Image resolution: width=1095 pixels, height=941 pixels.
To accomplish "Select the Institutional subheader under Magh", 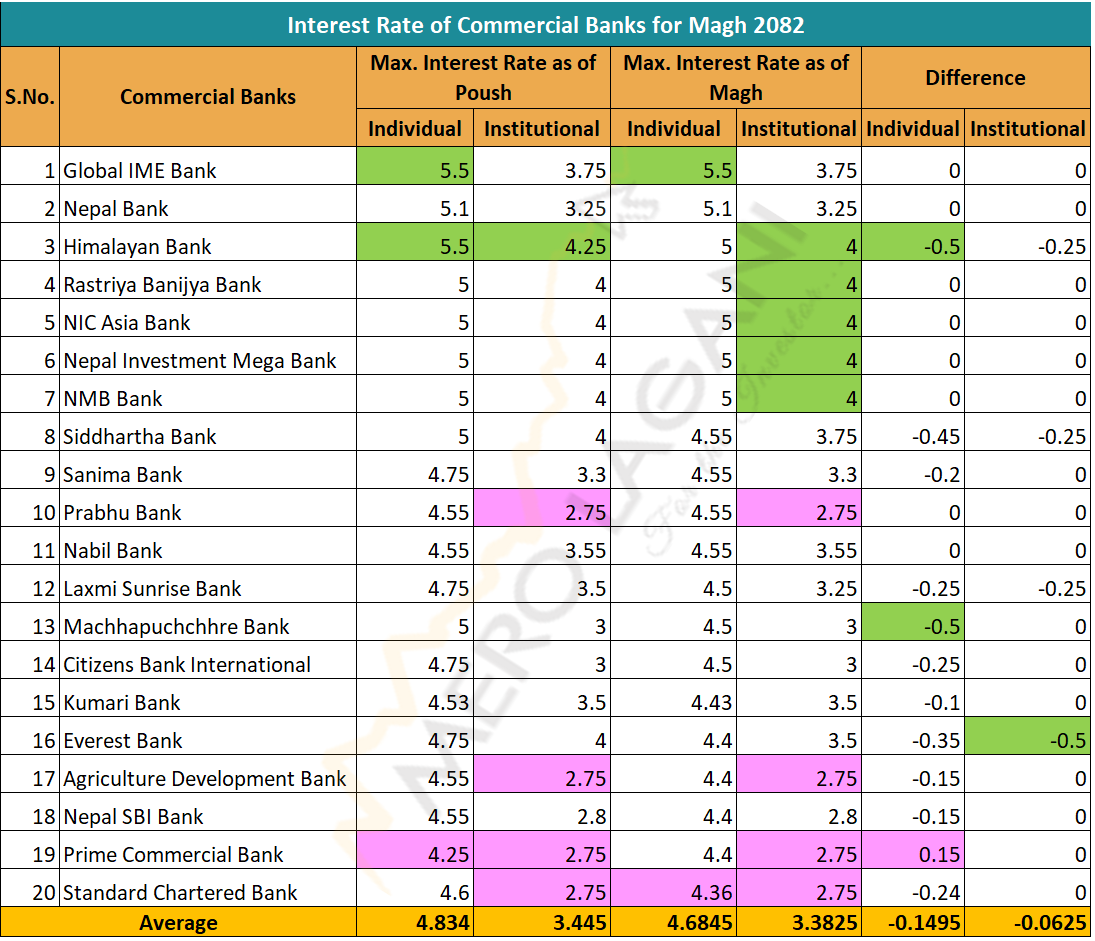I will [798, 128].
